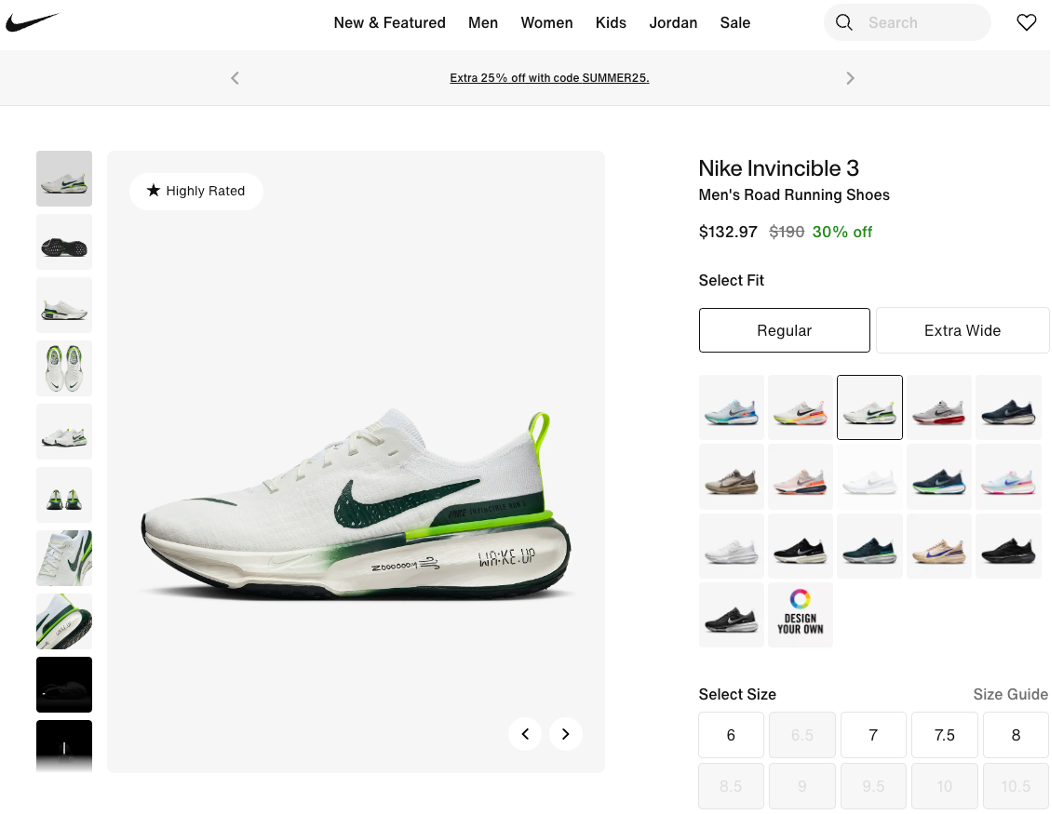Select Regular fit
The height and width of the screenshot is (814, 1052).
click(784, 330)
